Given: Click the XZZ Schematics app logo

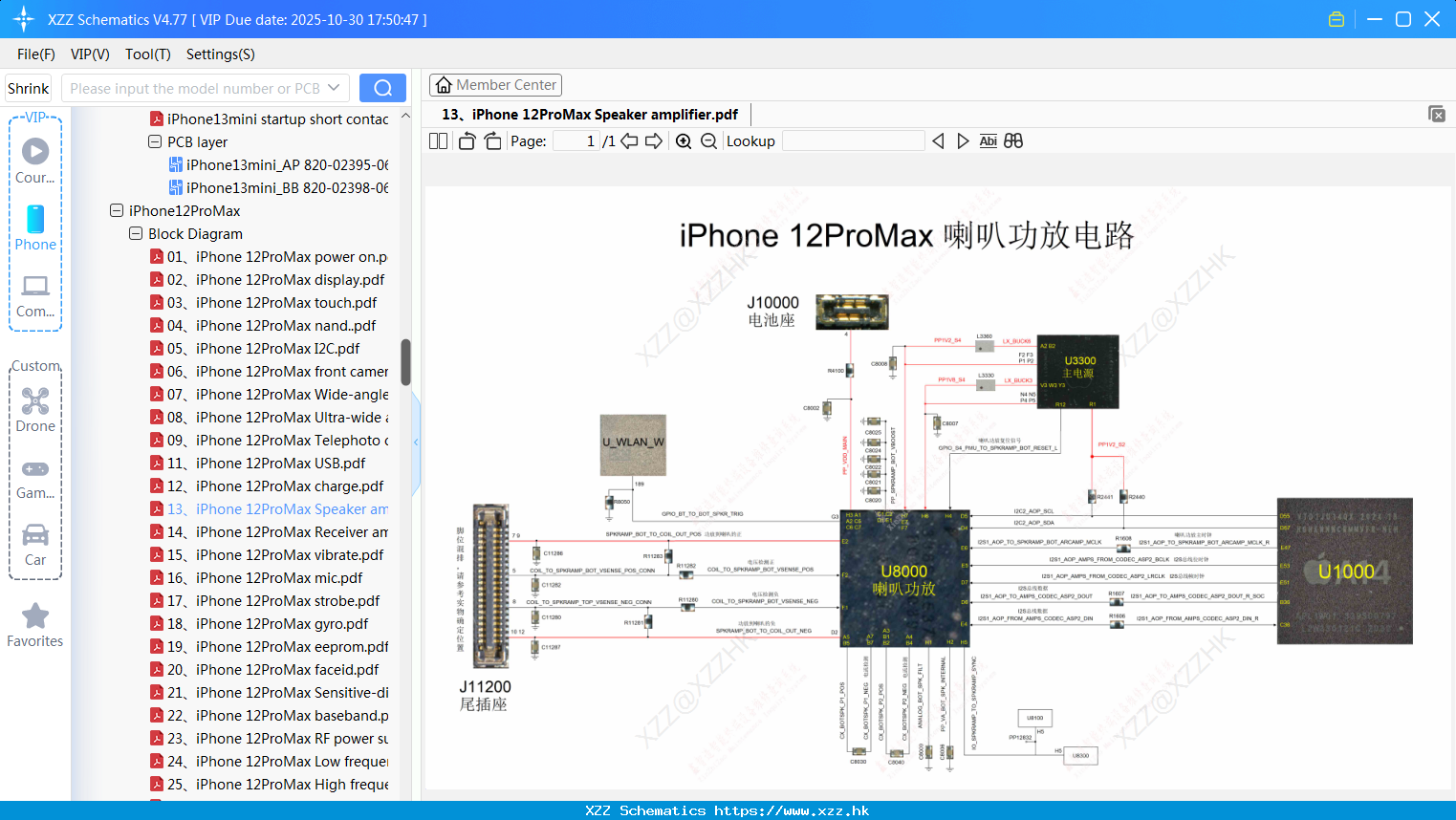Looking at the screenshot, I should click(x=23, y=19).
